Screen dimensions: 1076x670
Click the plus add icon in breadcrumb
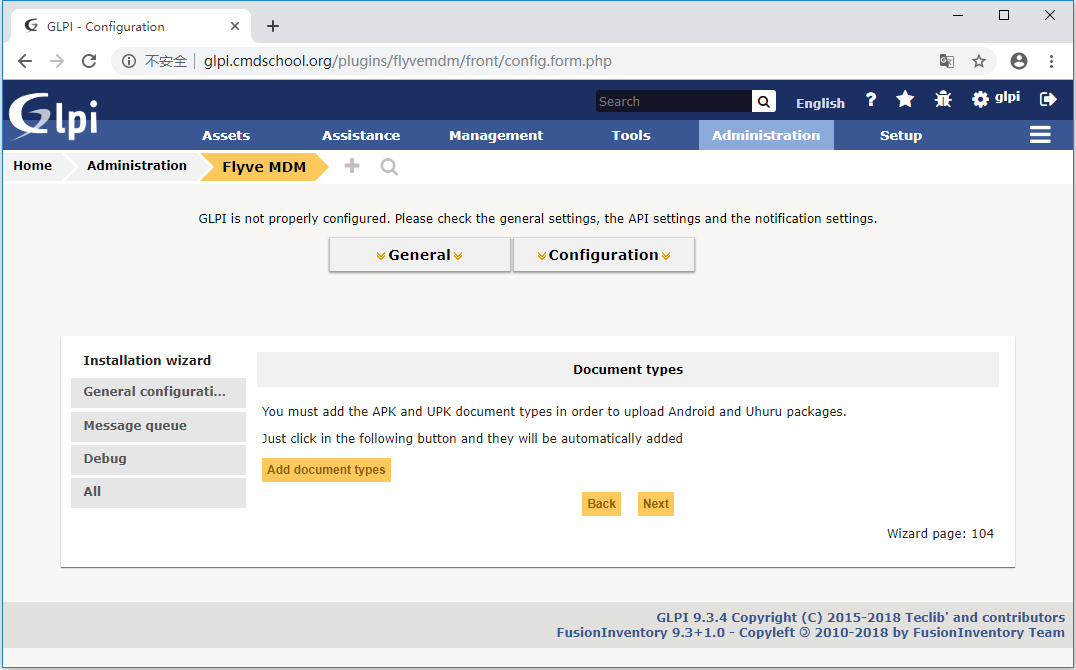tap(351, 165)
